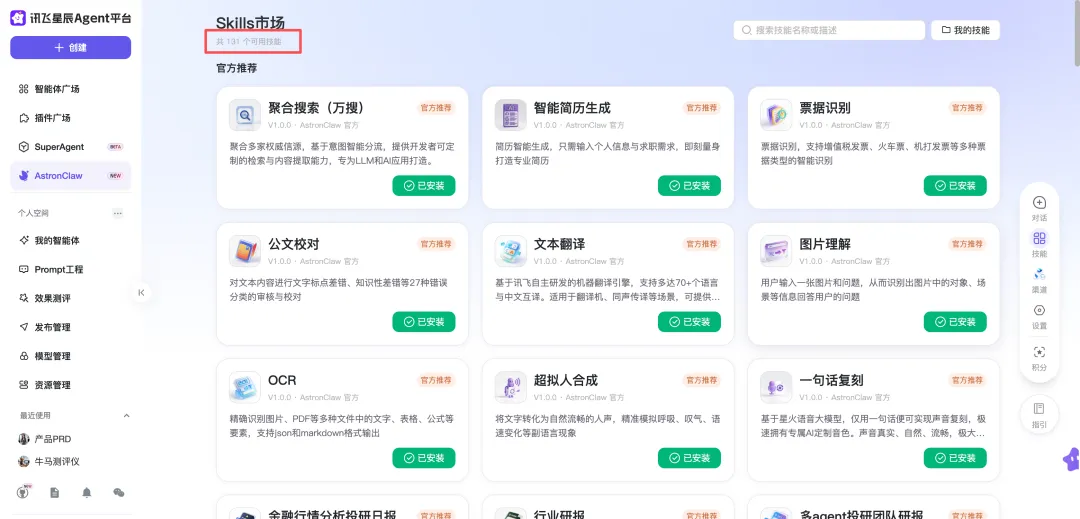Click the 图片理解 skill icon
Viewport: 1080px width, 519px height.
coord(776,251)
